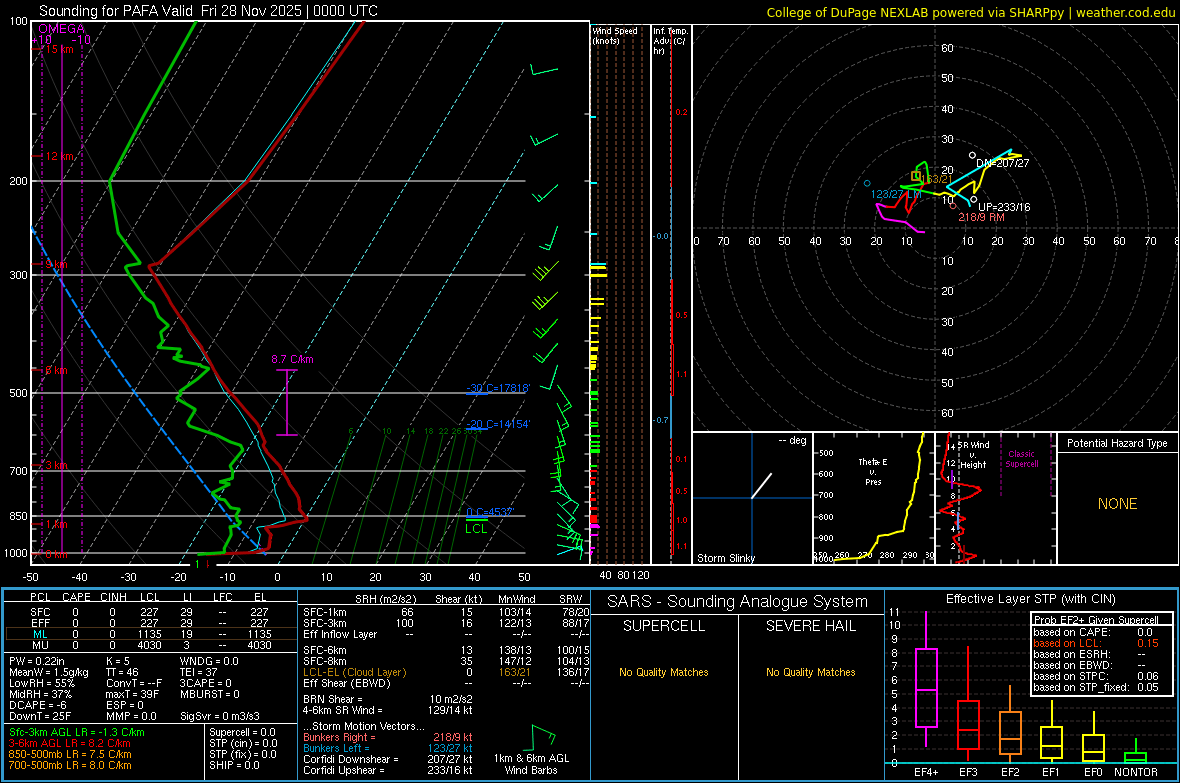
Task: Select the EFF parcel row
Action: [x=150, y=623]
